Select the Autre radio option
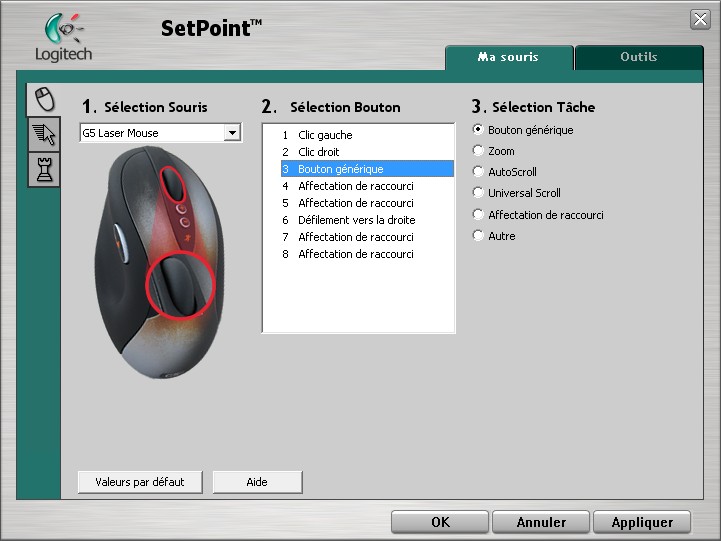 point(494,236)
